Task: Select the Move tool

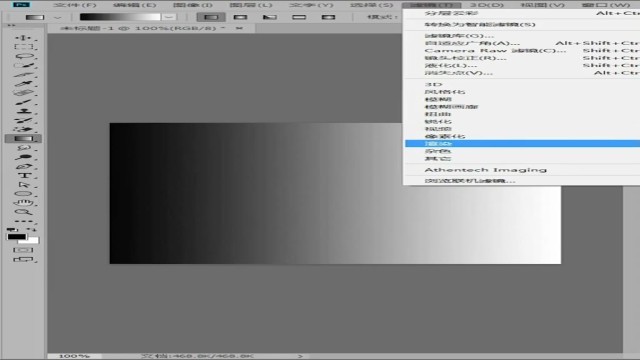Action: tap(23, 38)
